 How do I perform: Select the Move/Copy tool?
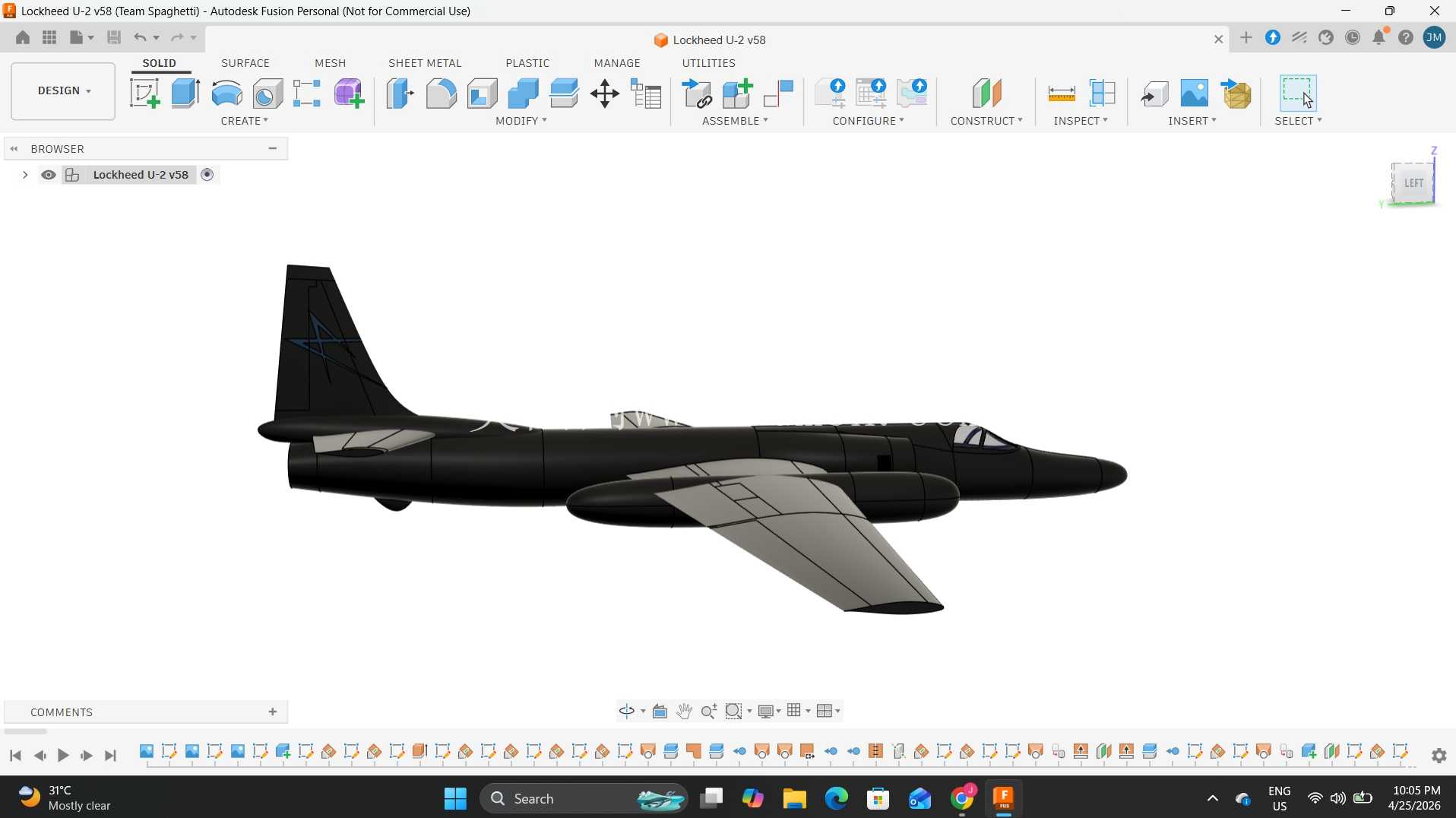tap(605, 94)
